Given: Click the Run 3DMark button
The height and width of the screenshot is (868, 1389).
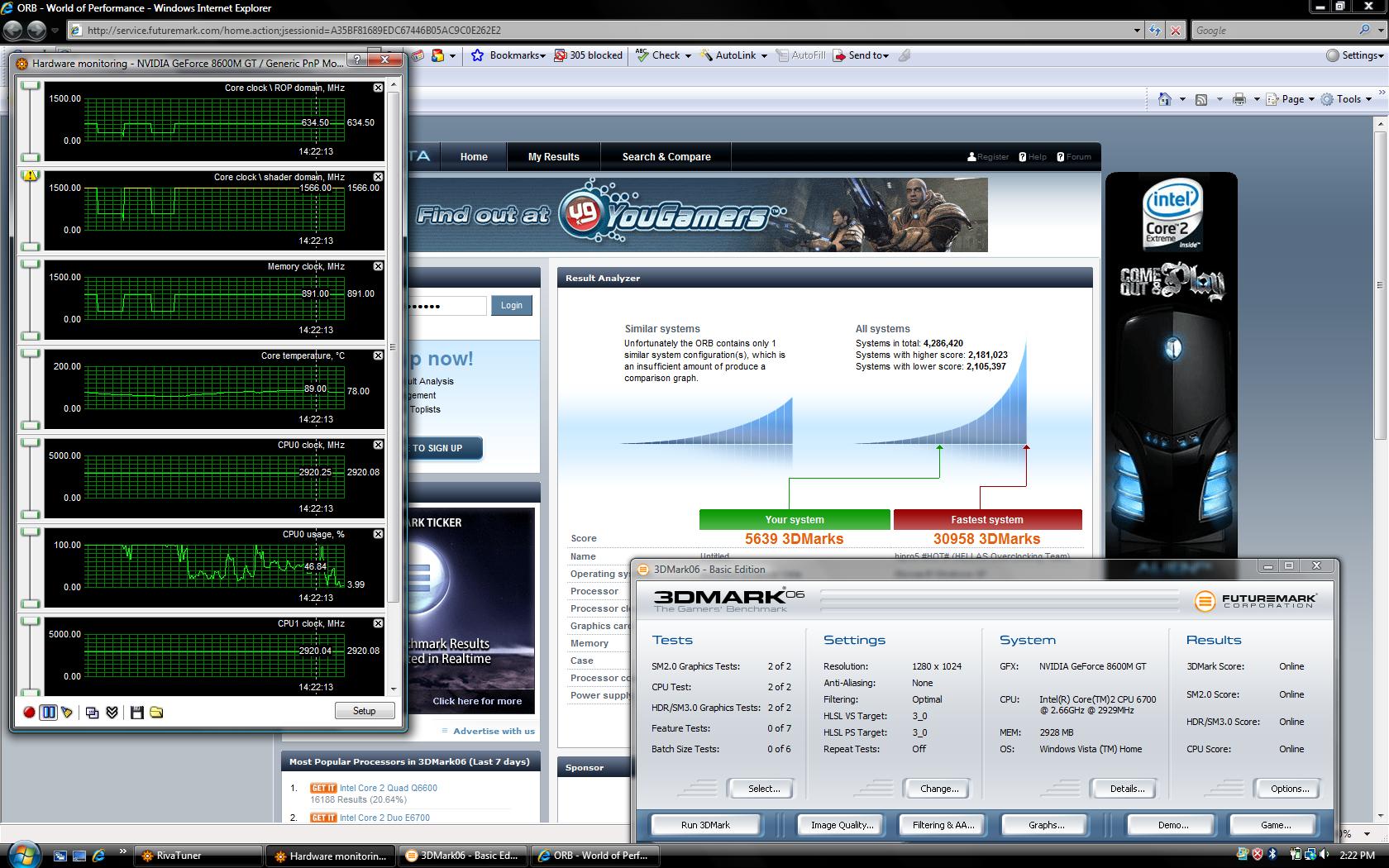Looking at the screenshot, I should pyautogui.click(x=705, y=824).
